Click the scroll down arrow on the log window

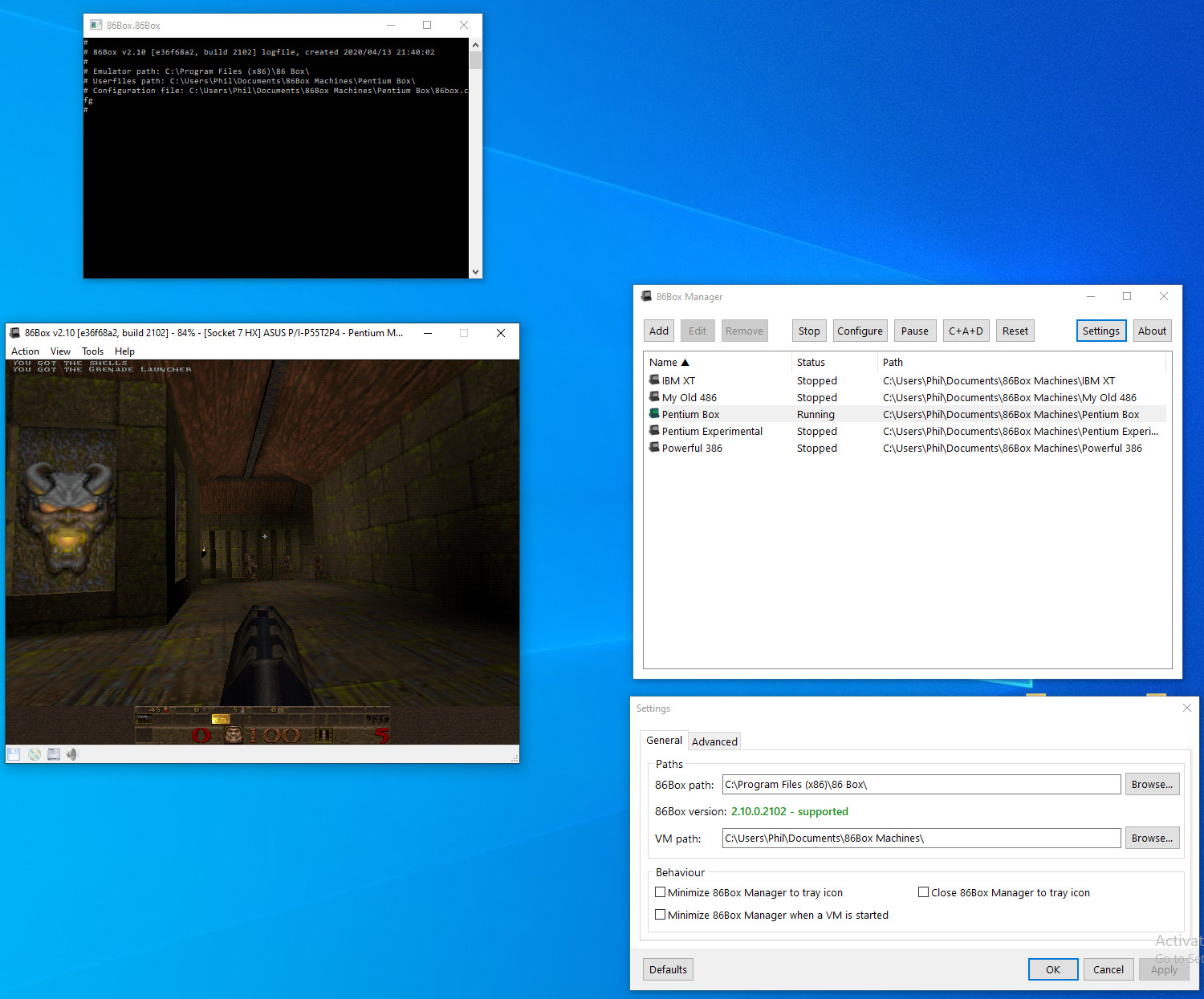pyautogui.click(x=475, y=271)
